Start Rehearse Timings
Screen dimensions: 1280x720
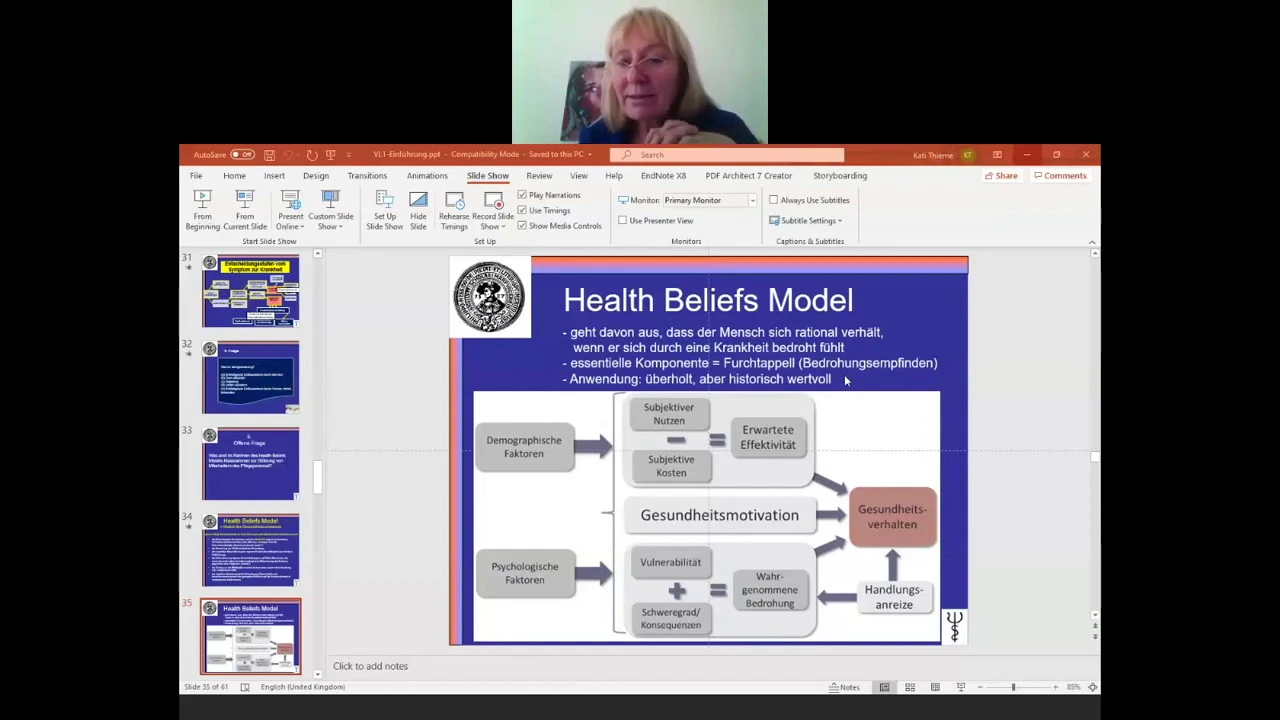[454, 210]
